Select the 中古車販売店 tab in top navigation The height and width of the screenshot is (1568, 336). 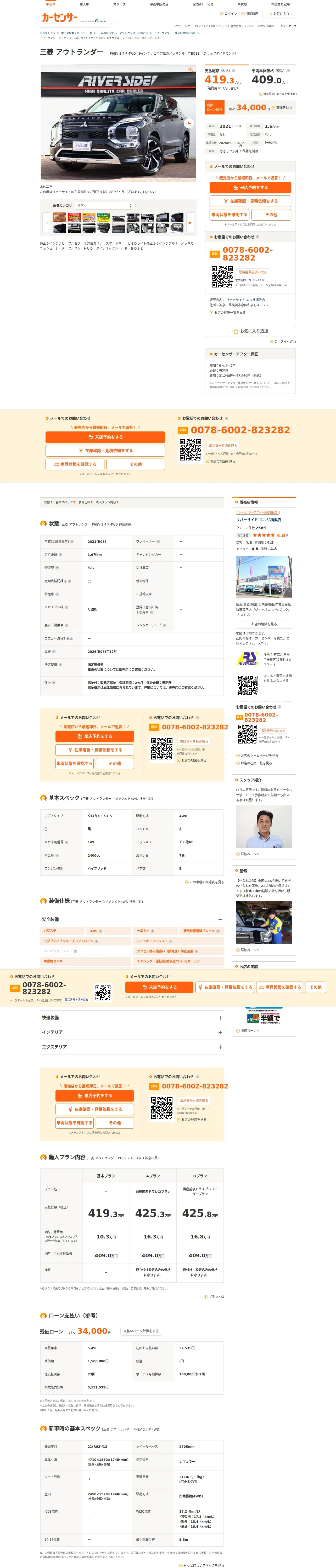(159, 4)
